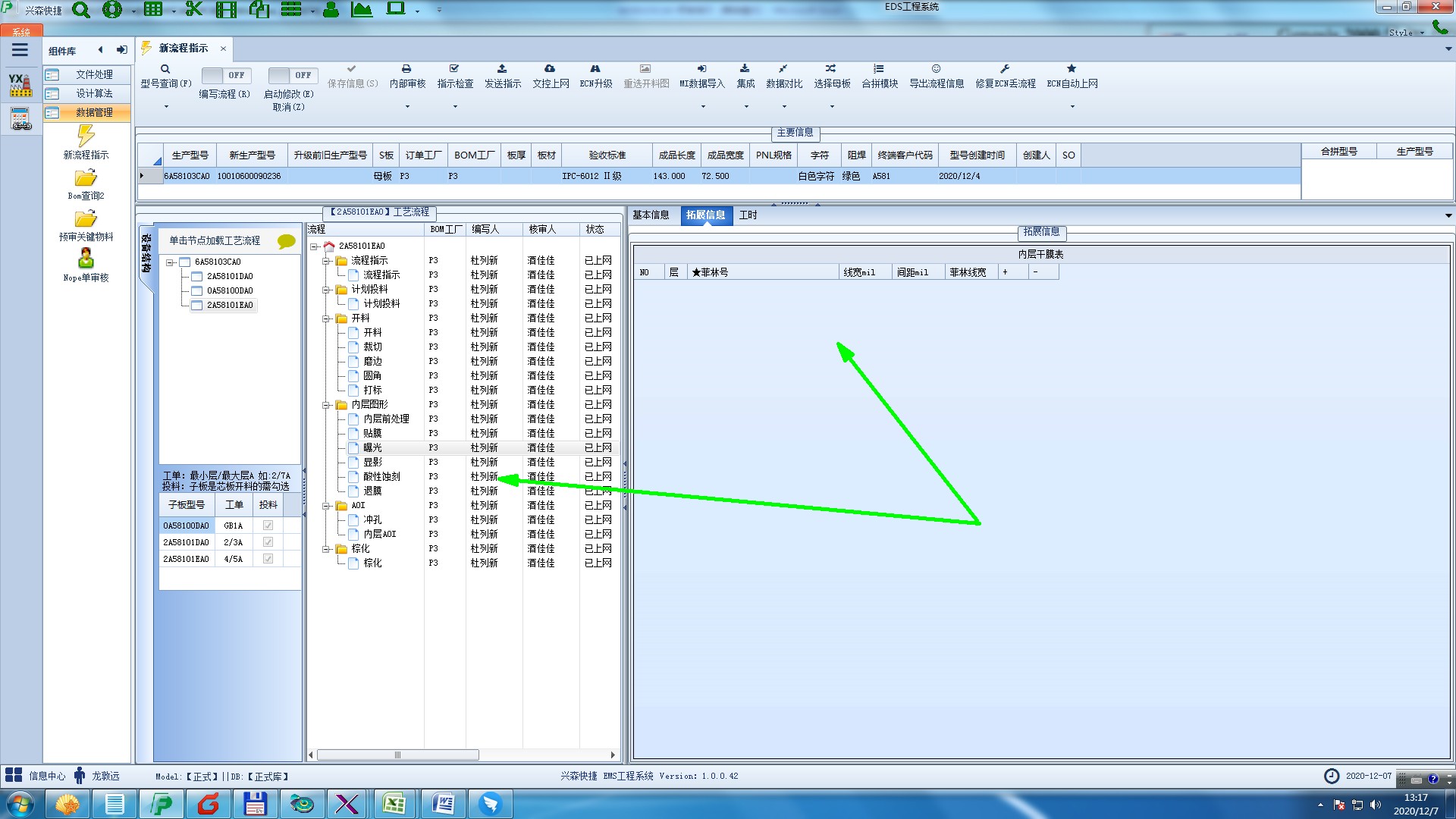The image size is (1456, 819).
Task: Open dropdown arrow under MI数据导入
Action: tap(702, 106)
